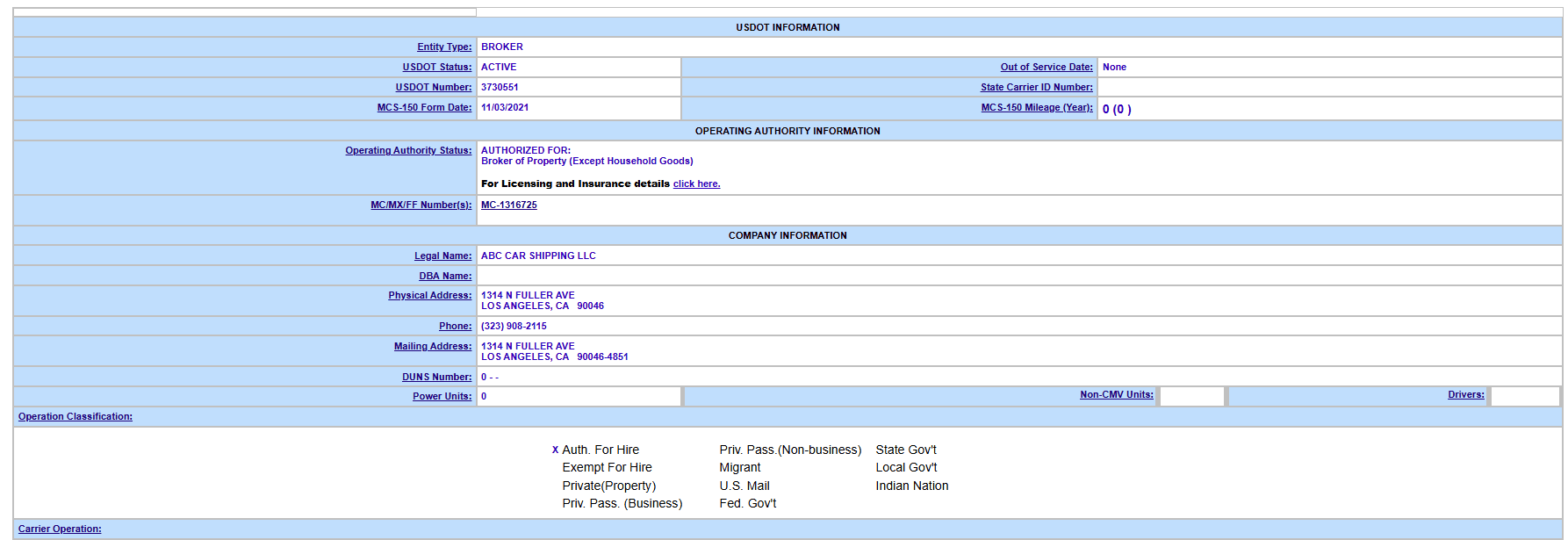Open the MC-1316725 number link
1568x540 pixels.
pyautogui.click(x=509, y=205)
